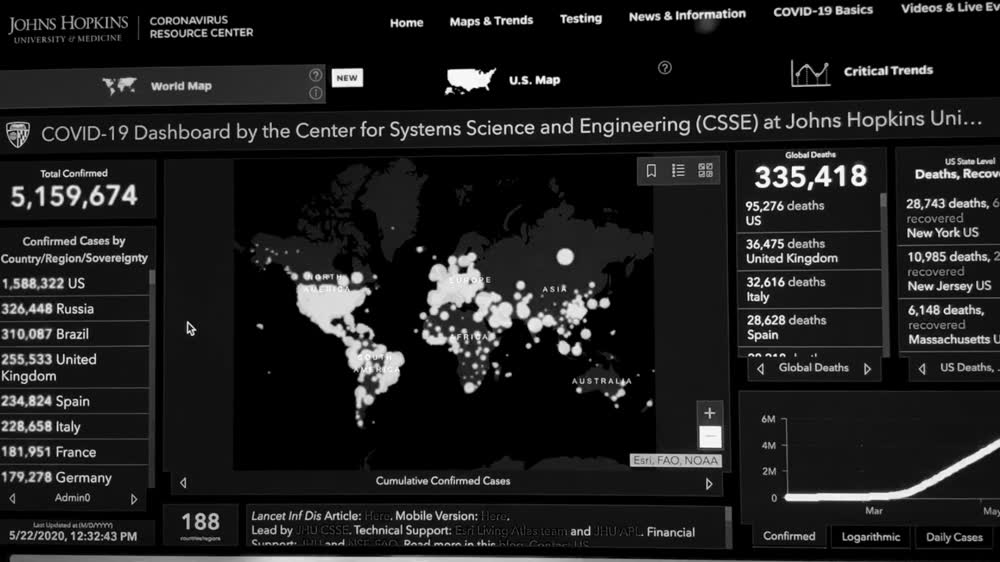
Task: Click the Esri, FAO, NOAA attribution
Action: click(675, 461)
